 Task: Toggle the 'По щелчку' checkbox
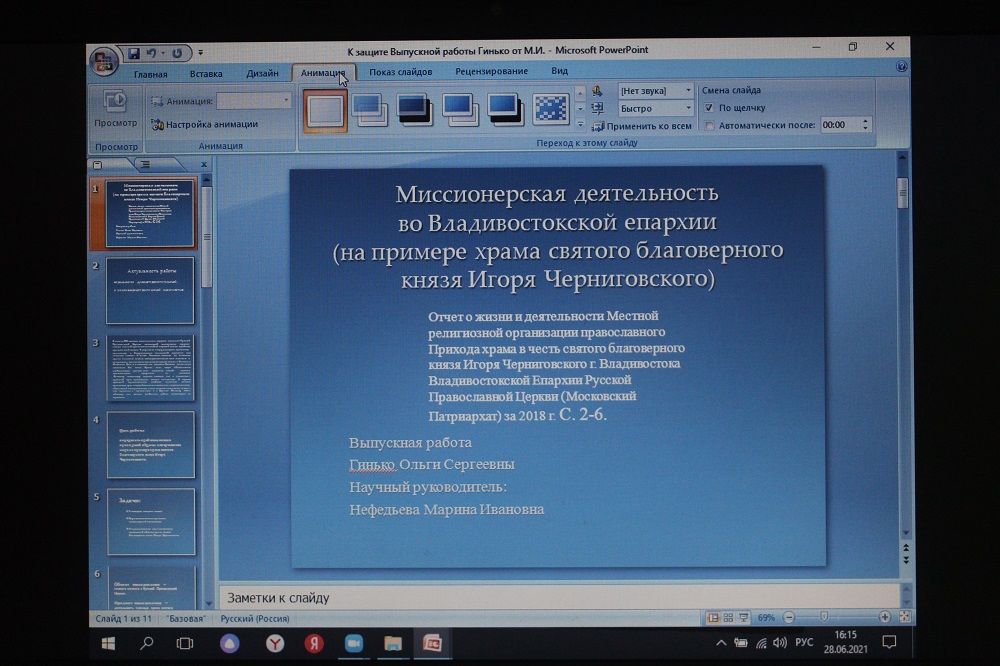click(710, 108)
